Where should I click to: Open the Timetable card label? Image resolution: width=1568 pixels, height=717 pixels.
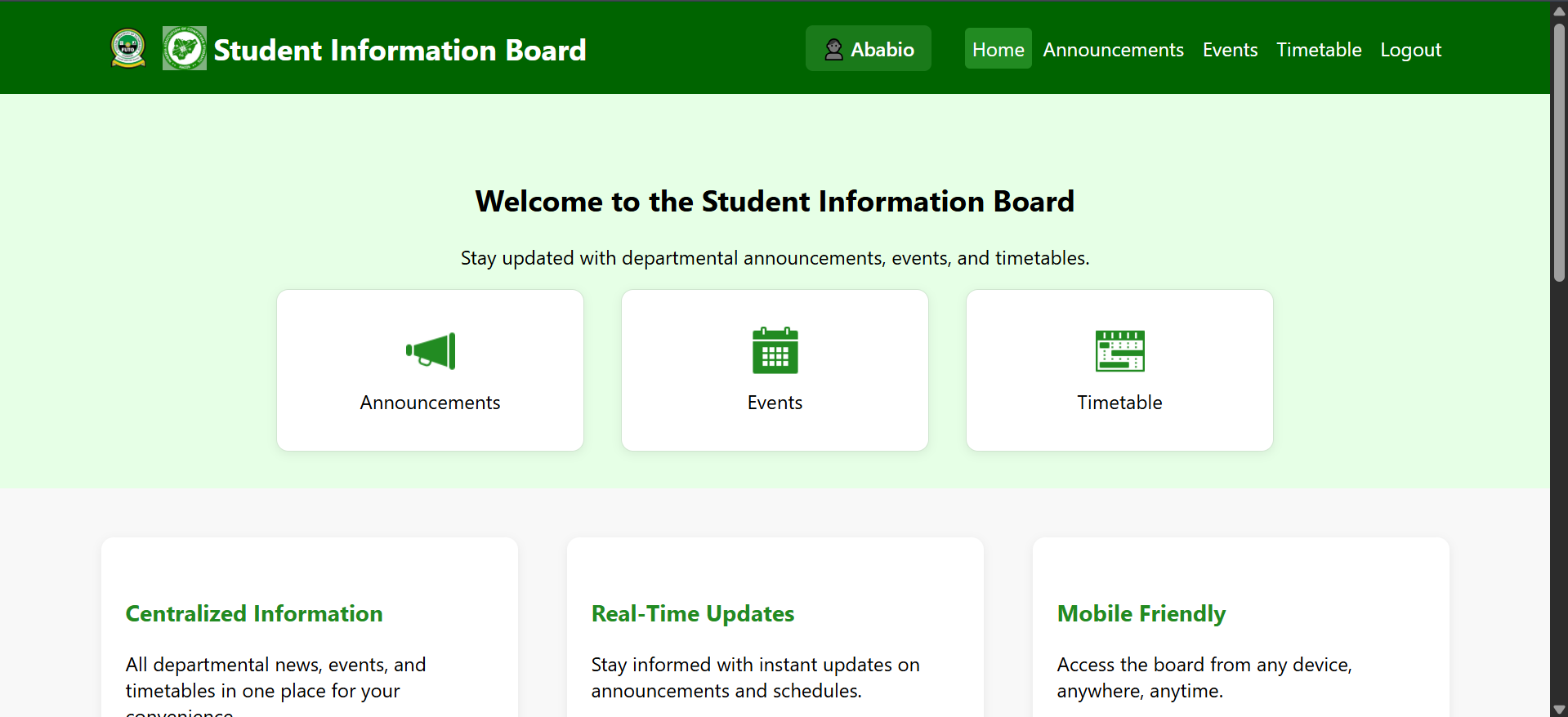(x=1119, y=403)
